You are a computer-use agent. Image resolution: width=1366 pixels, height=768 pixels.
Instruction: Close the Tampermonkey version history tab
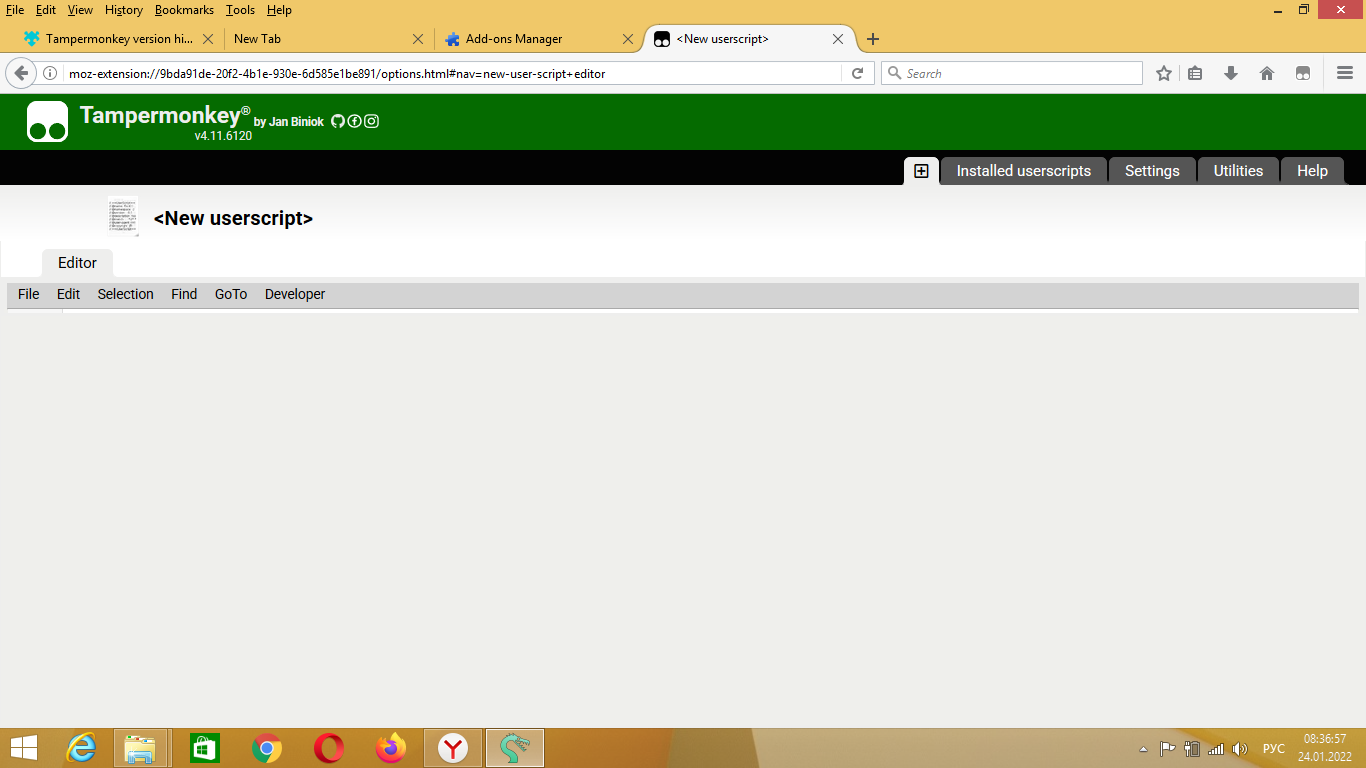pos(208,39)
